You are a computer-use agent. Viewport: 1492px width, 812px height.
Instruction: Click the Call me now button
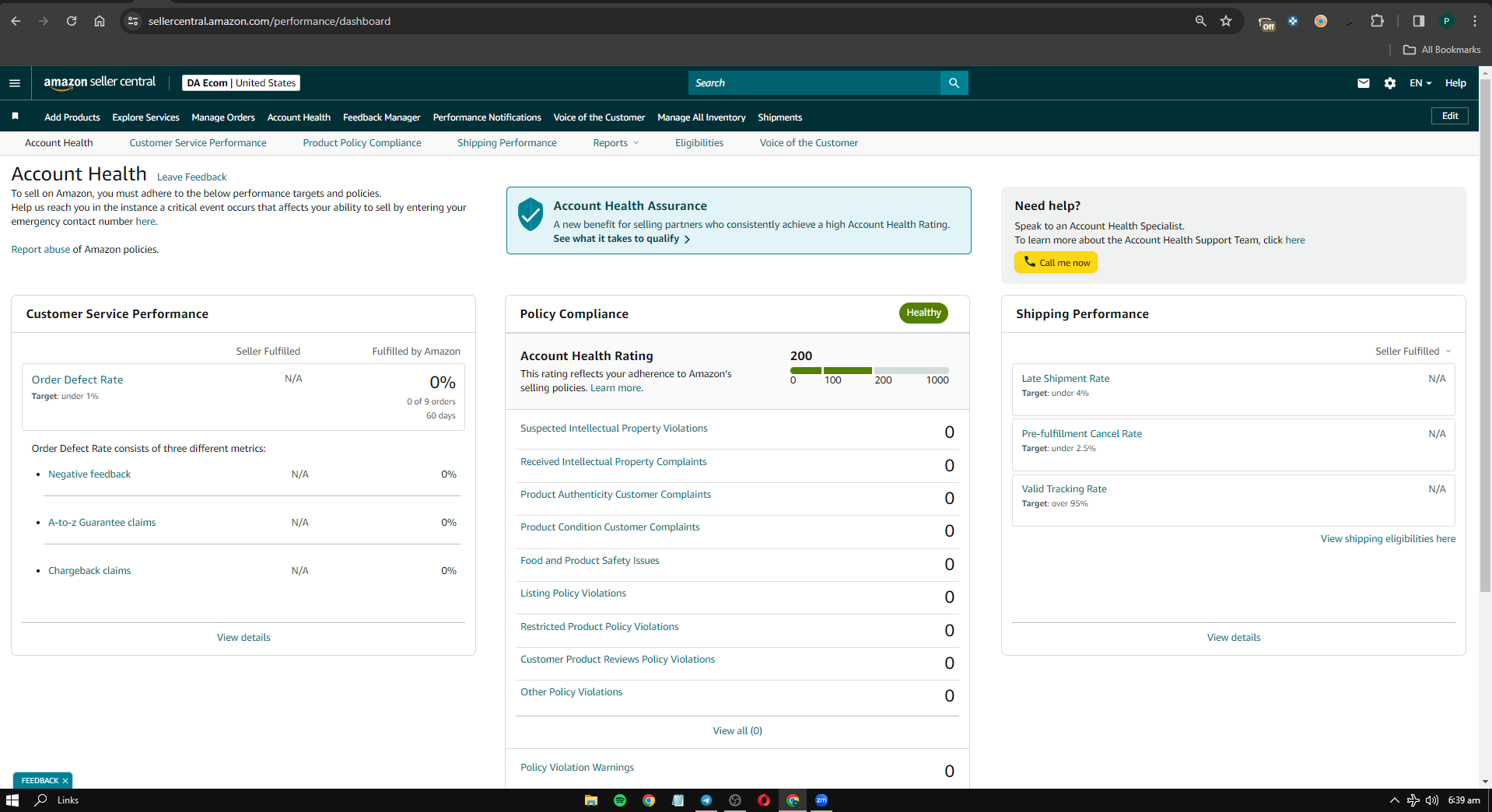pyautogui.click(x=1056, y=263)
